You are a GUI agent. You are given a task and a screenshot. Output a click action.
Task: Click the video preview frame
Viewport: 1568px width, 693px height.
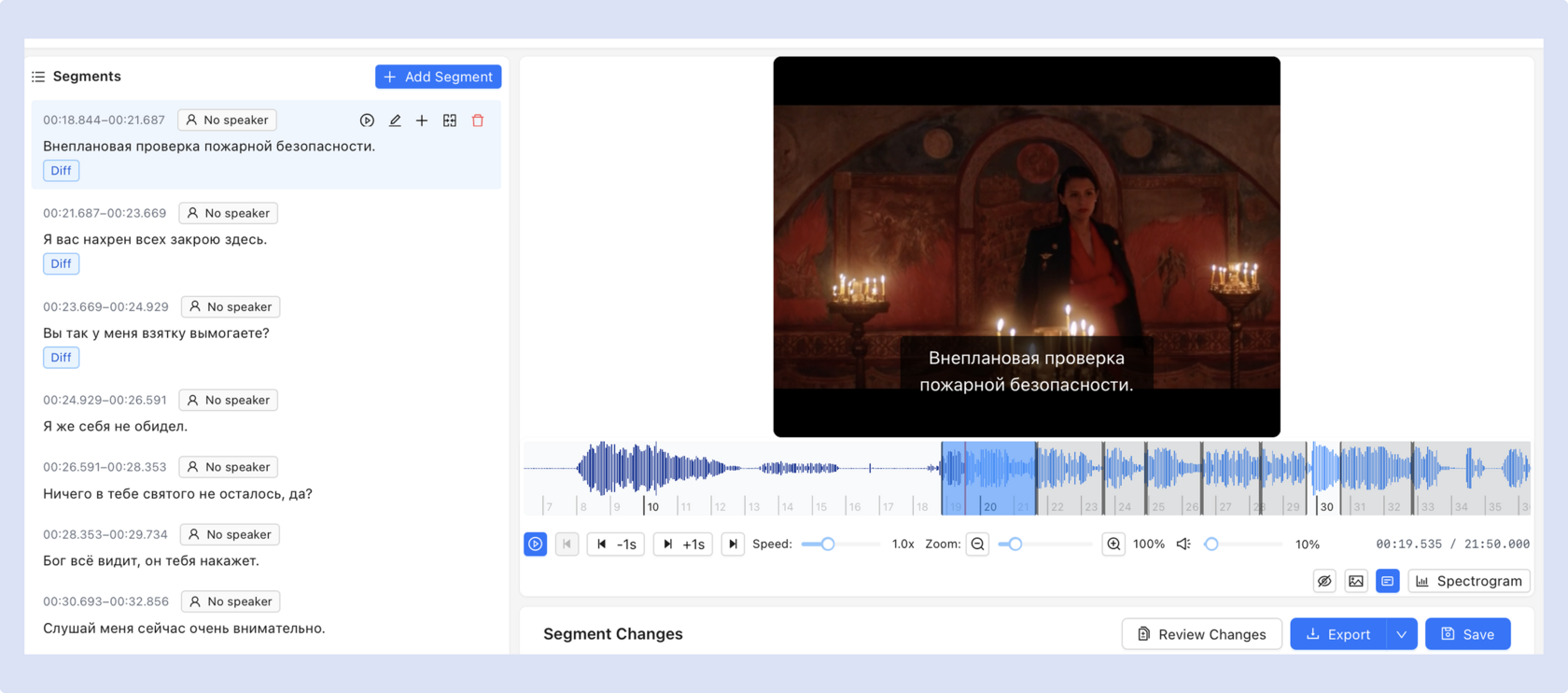point(1027,247)
